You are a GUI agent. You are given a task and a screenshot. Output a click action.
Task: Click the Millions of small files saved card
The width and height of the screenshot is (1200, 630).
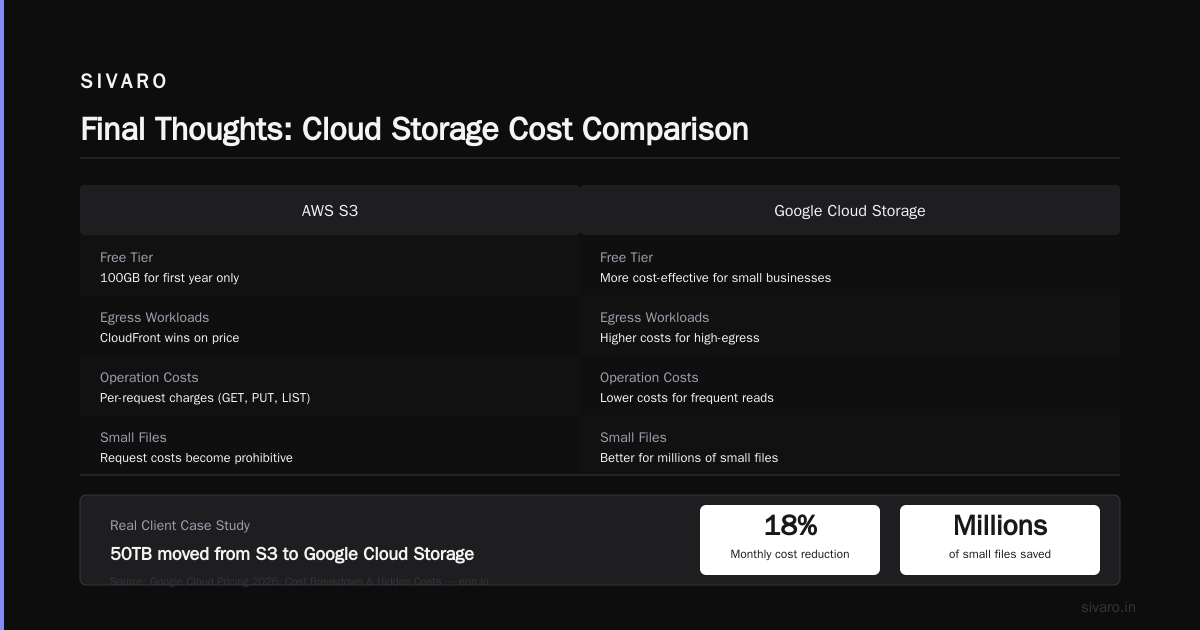pos(1000,540)
